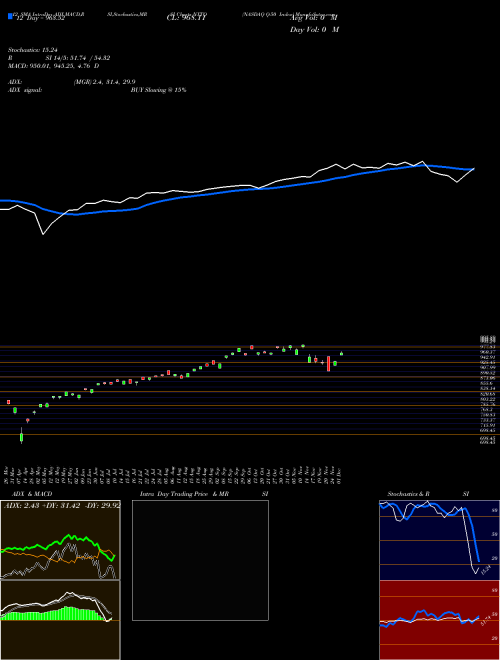Click the 715.93 price axis label
500x660 pixels.
click(489, 425)
